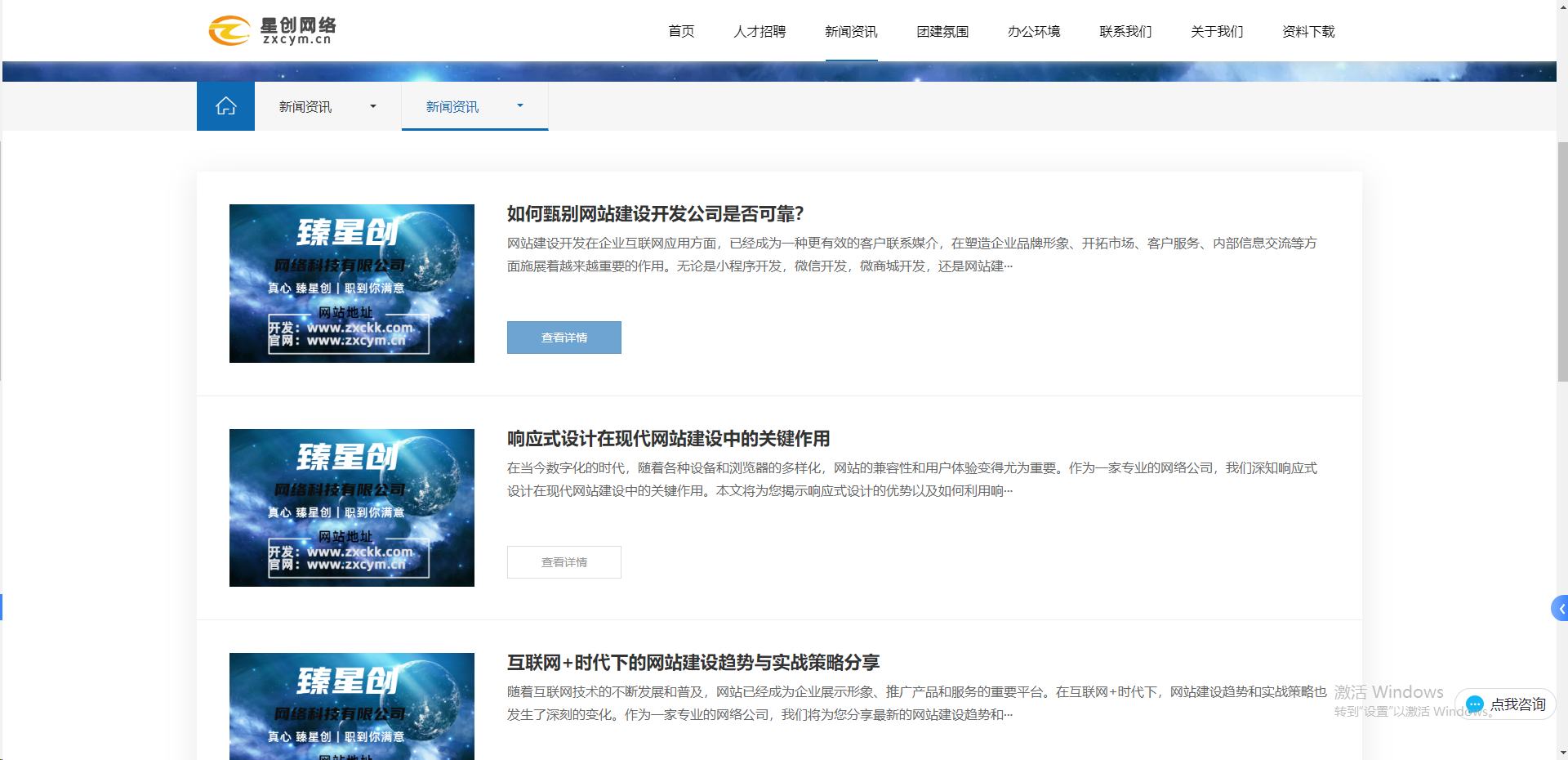This screenshot has height=760, width=1568.
Task: Open article 互联网+时代下的网站建设趋势与实战策略分享
Action: tap(693, 663)
